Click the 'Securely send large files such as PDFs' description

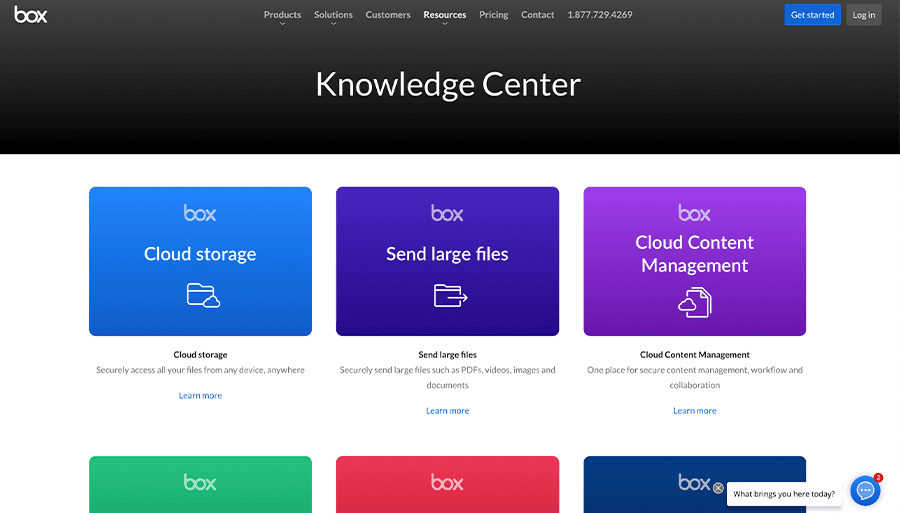tap(448, 378)
